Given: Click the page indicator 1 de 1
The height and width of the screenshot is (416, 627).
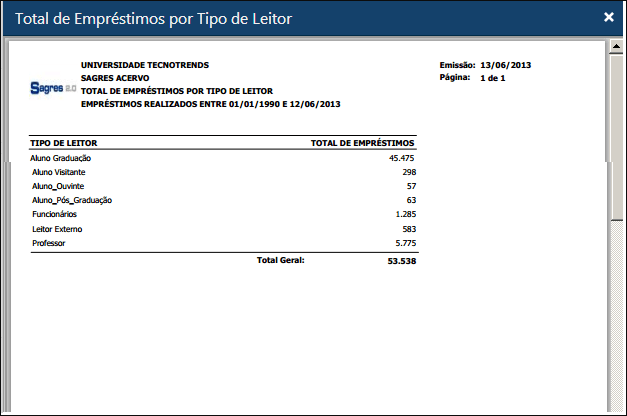Looking at the screenshot, I should (x=493, y=77).
